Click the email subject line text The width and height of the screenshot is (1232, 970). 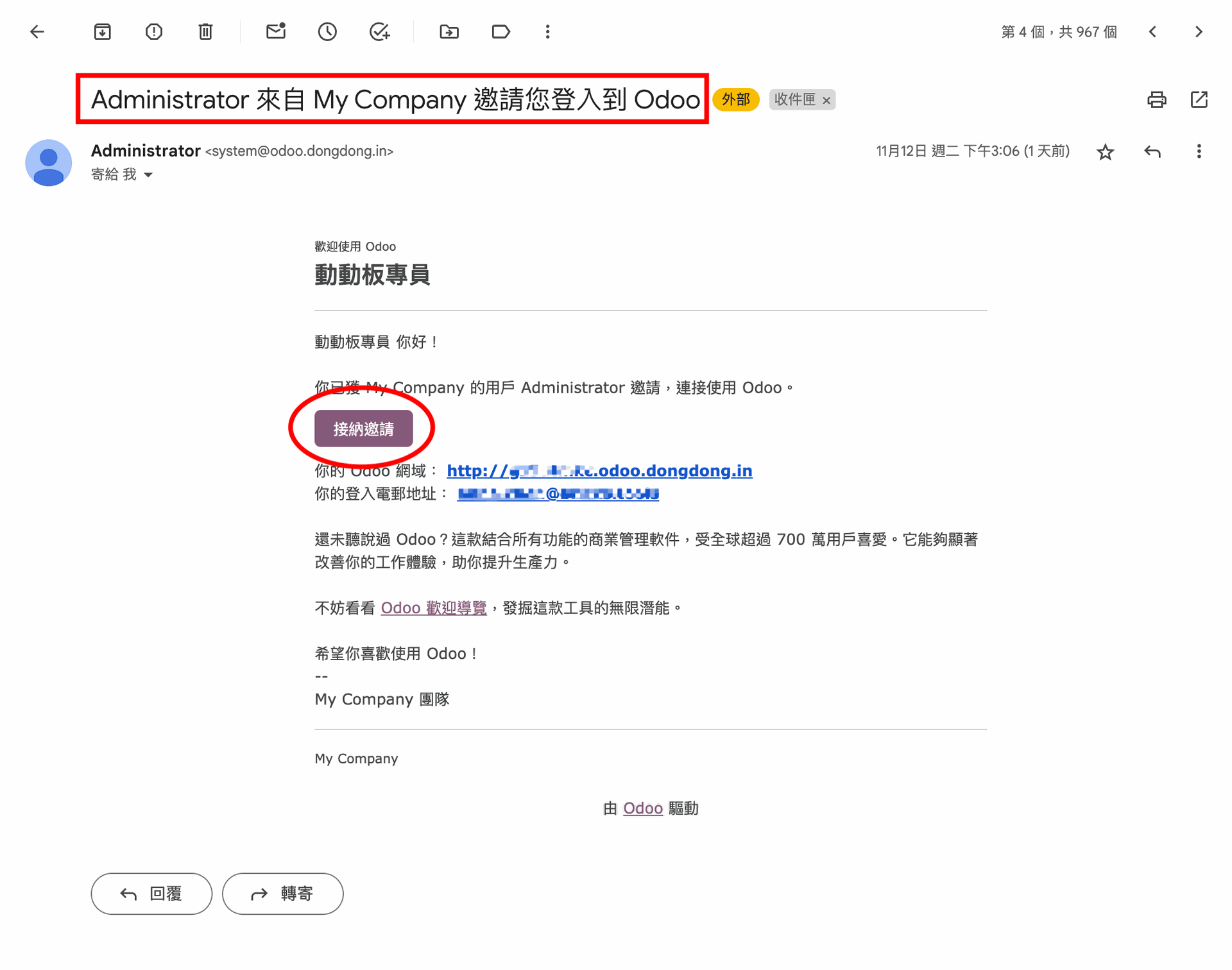[395, 99]
